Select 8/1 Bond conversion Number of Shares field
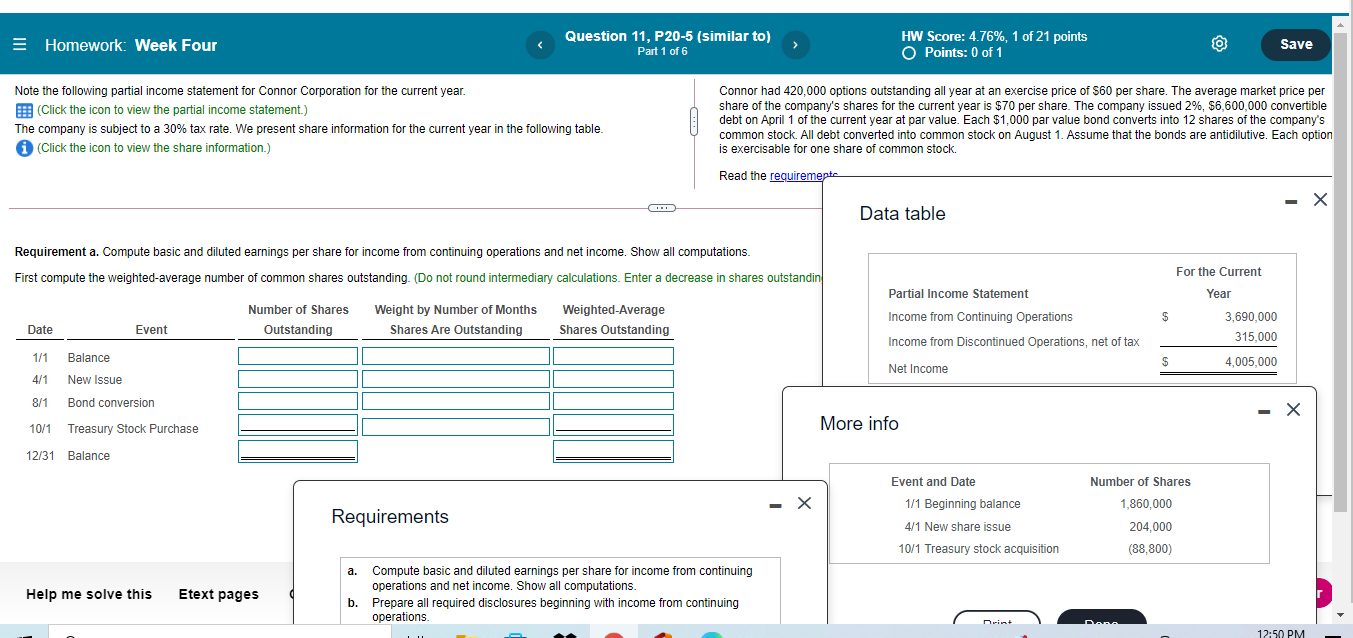Screen dimensions: 1353x638 click(298, 402)
